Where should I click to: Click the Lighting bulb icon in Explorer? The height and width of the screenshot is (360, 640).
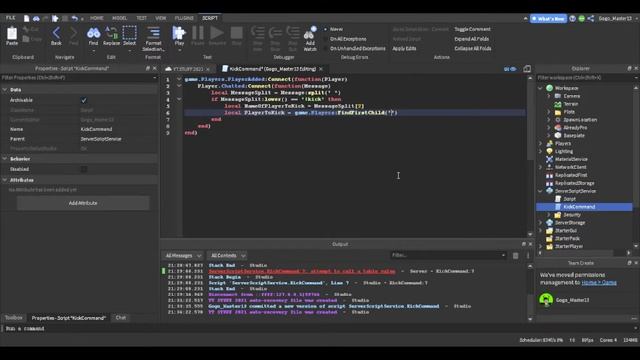pyautogui.click(x=549, y=151)
